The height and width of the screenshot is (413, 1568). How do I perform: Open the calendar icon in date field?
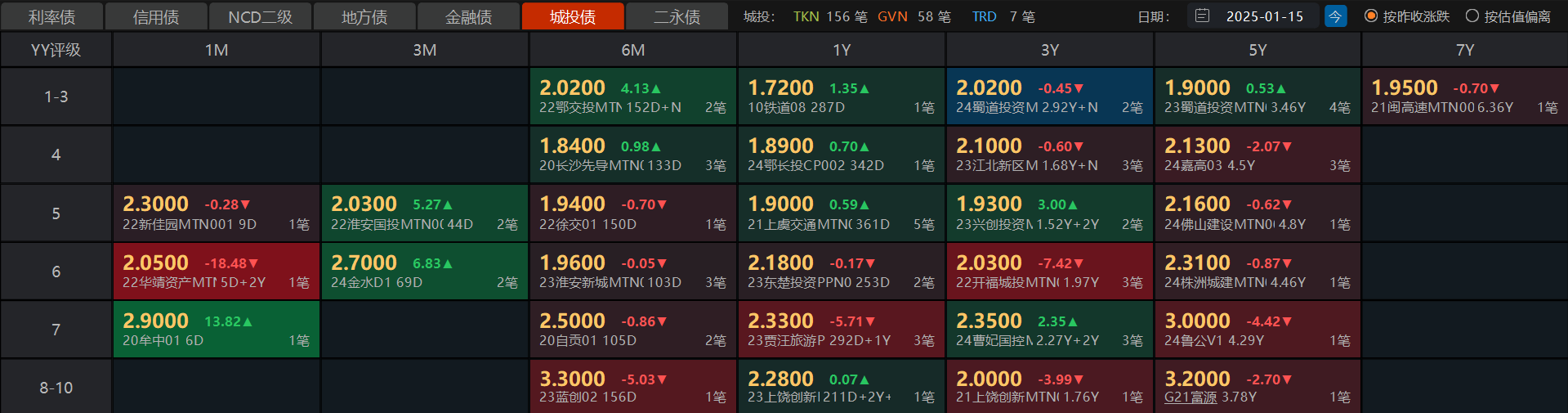(1202, 16)
